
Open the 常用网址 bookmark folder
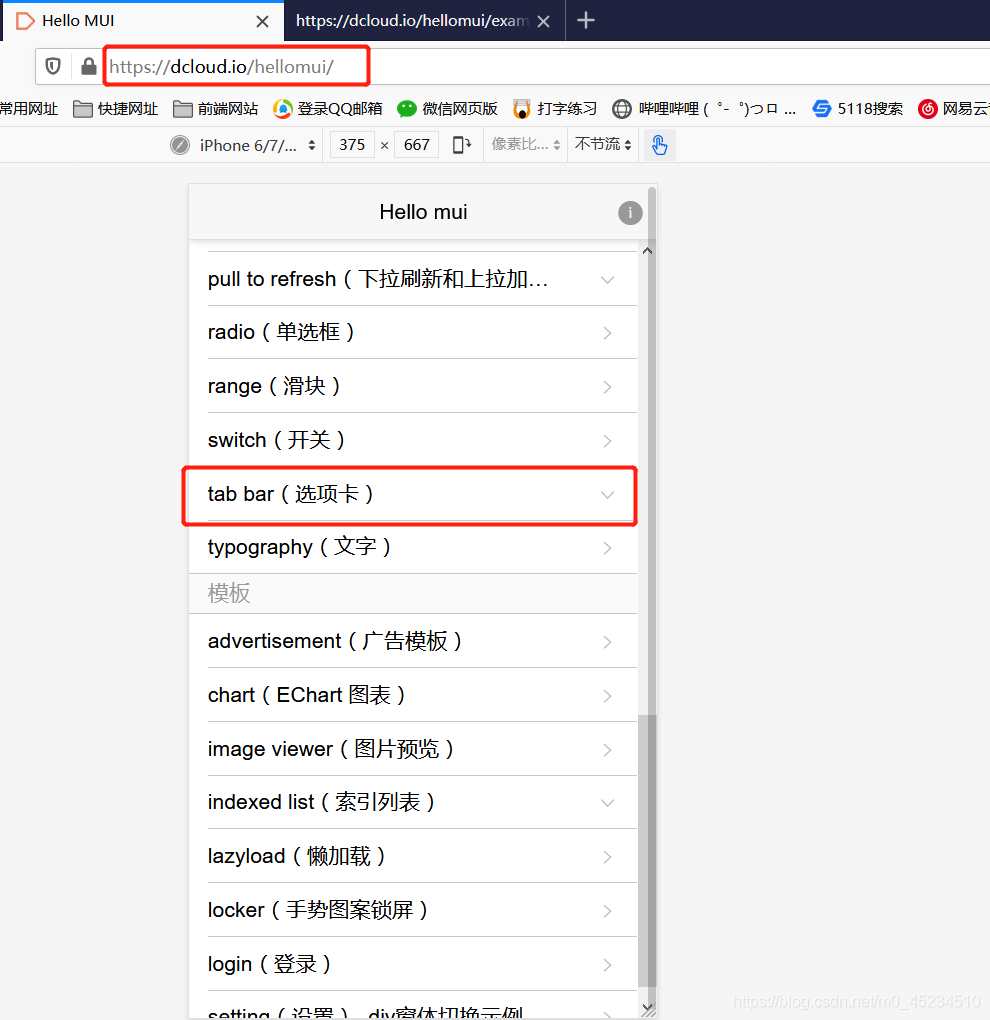click(29, 109)
